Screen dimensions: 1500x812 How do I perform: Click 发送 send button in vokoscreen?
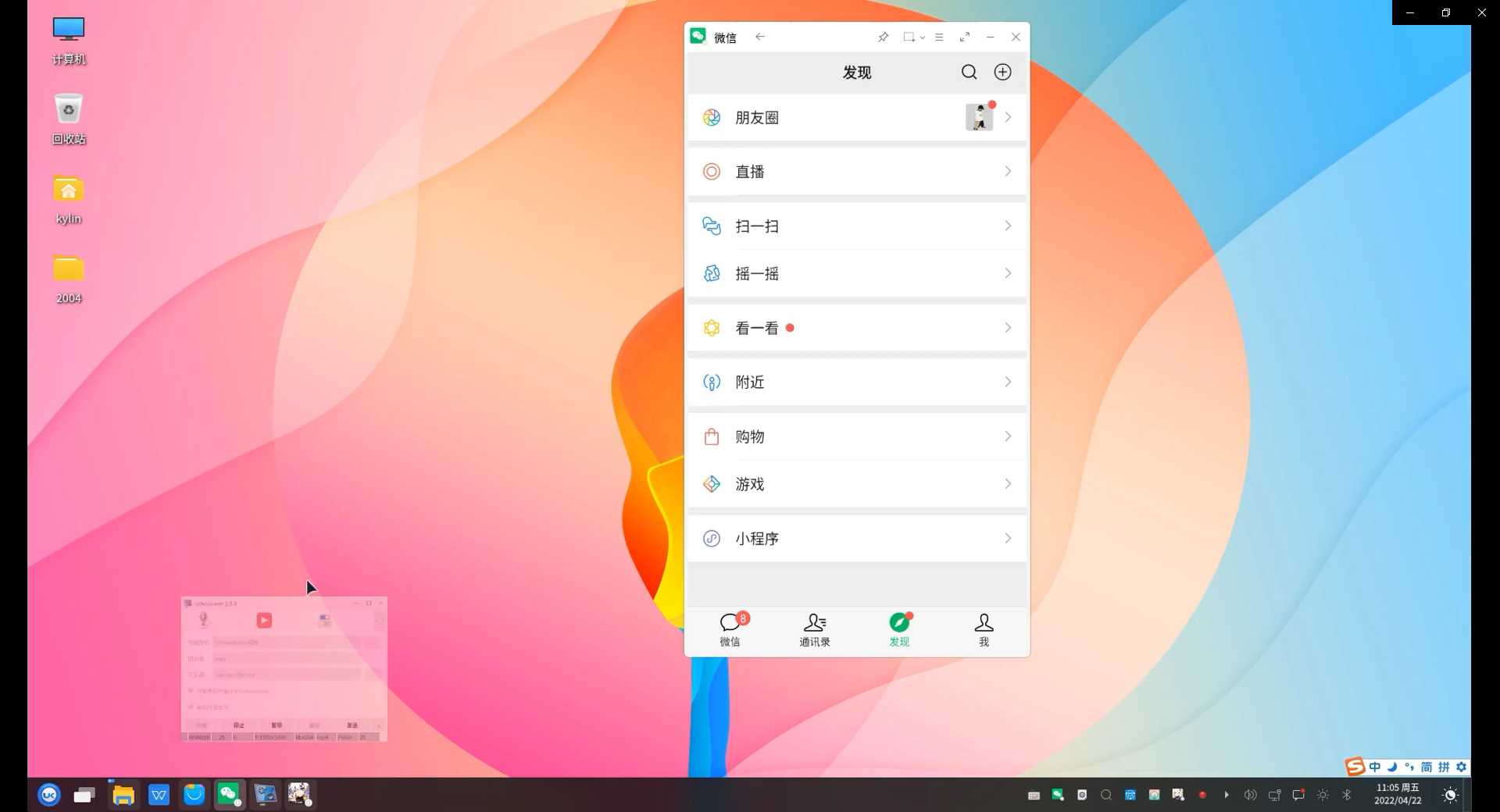tap(352, 725)
